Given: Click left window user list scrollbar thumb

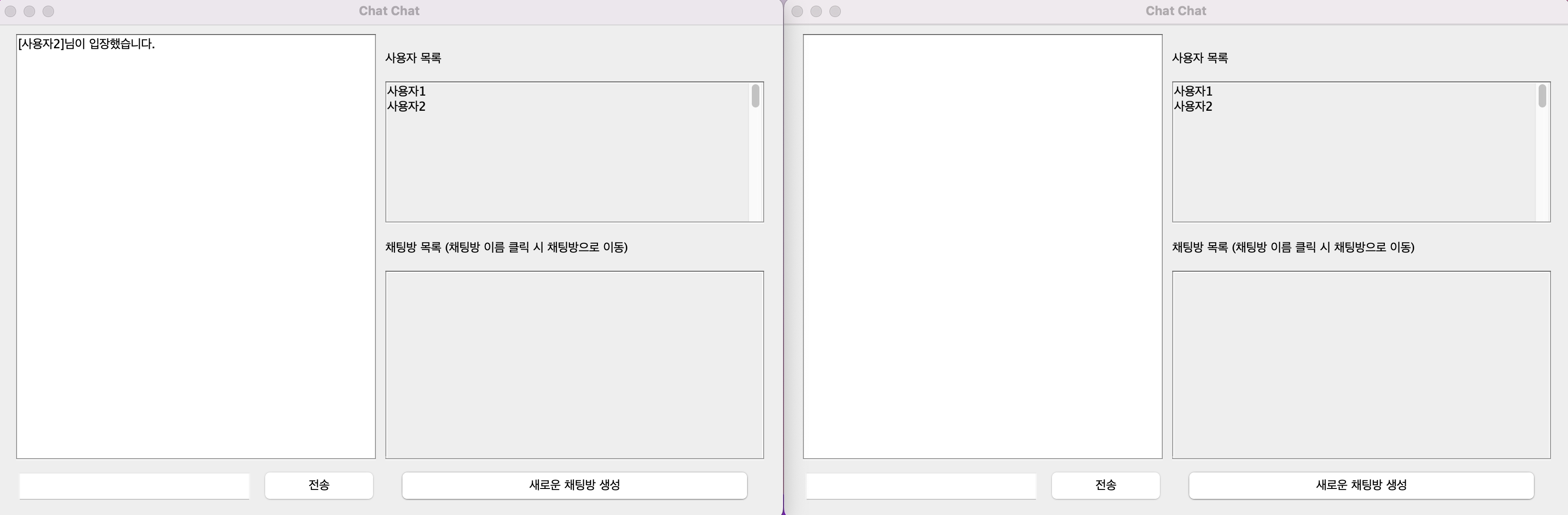Looking at the screenshot, I should point(756,96).
